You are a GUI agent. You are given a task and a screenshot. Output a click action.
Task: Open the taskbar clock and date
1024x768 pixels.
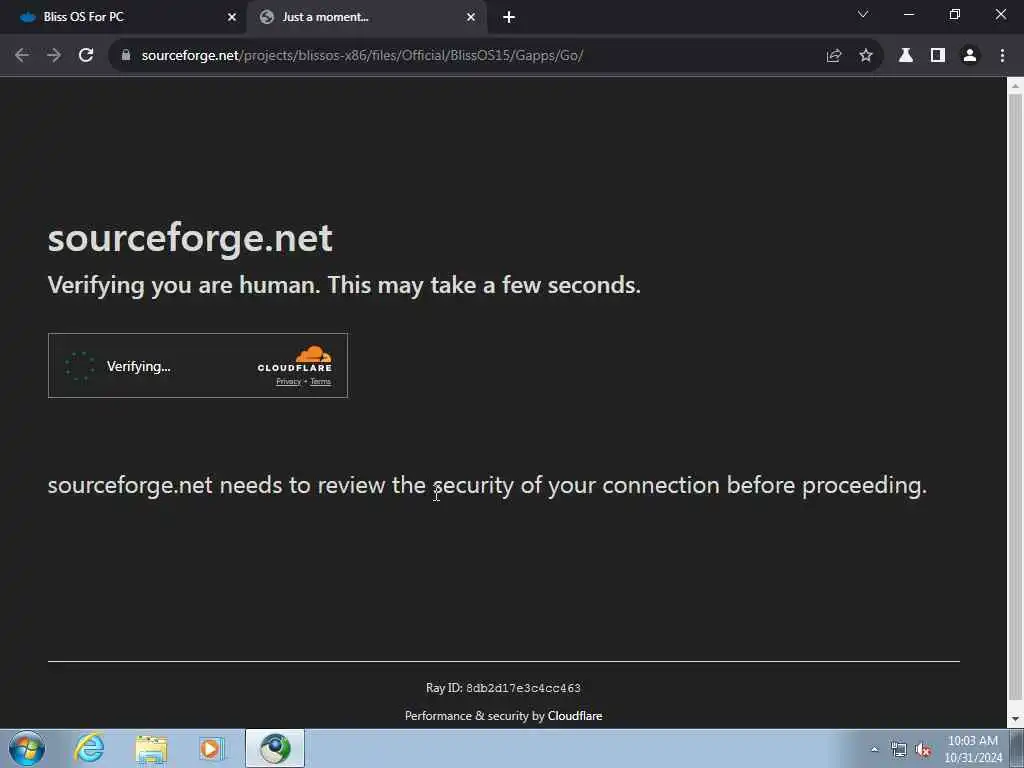[x=973, y=749]
